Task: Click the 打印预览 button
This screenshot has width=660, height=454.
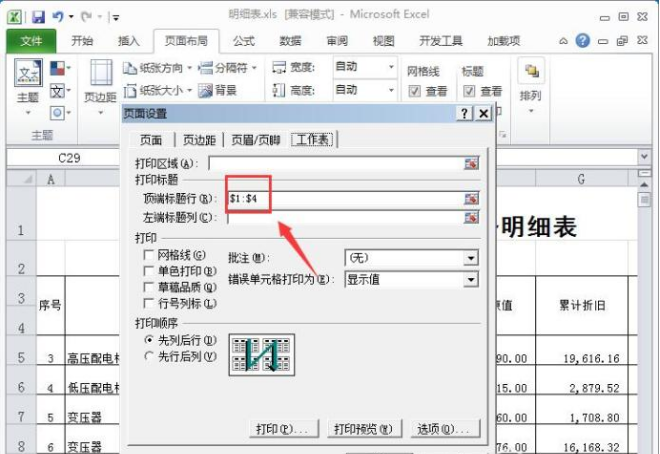Action: (x=363, y=429)
